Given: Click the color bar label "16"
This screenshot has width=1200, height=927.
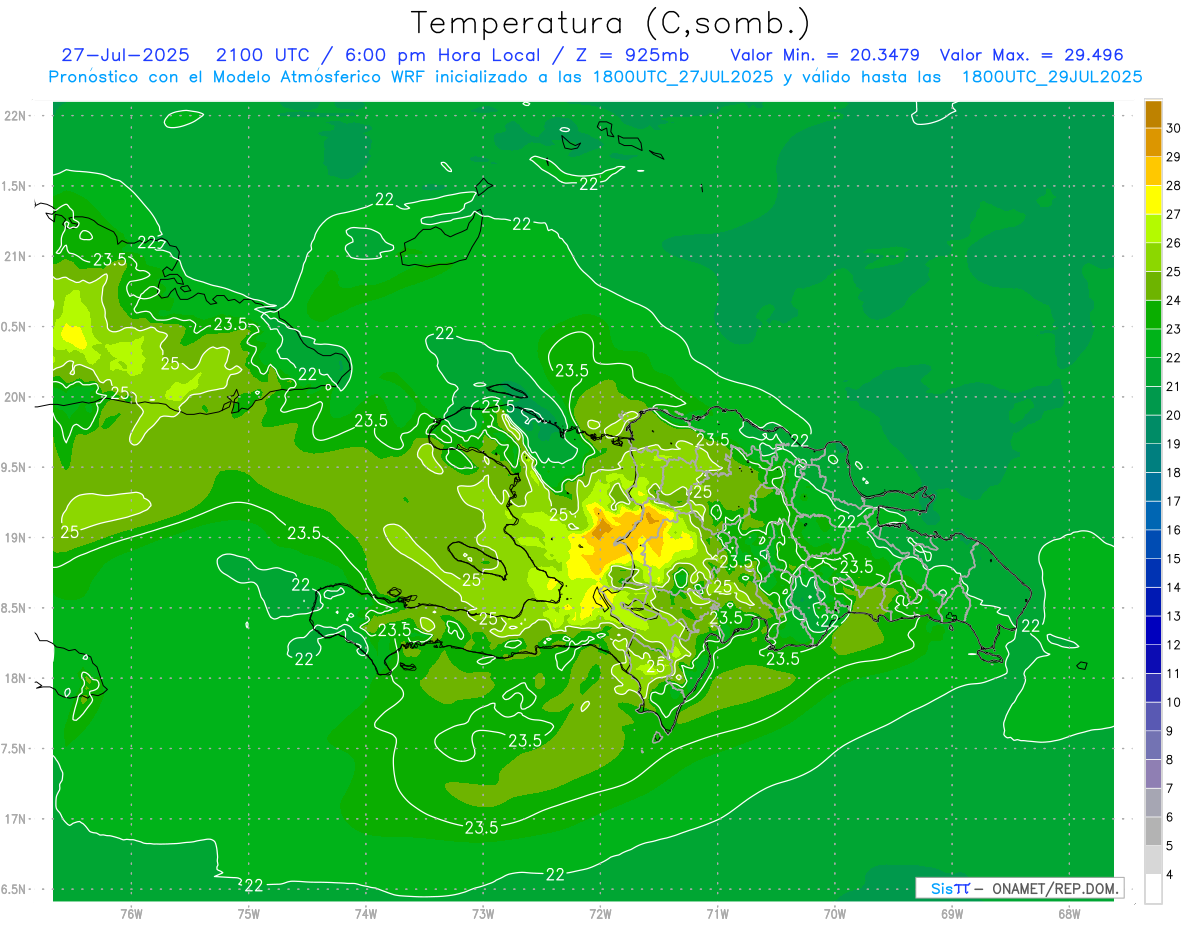Looking at the screenshot, I should click(1174, 530).
